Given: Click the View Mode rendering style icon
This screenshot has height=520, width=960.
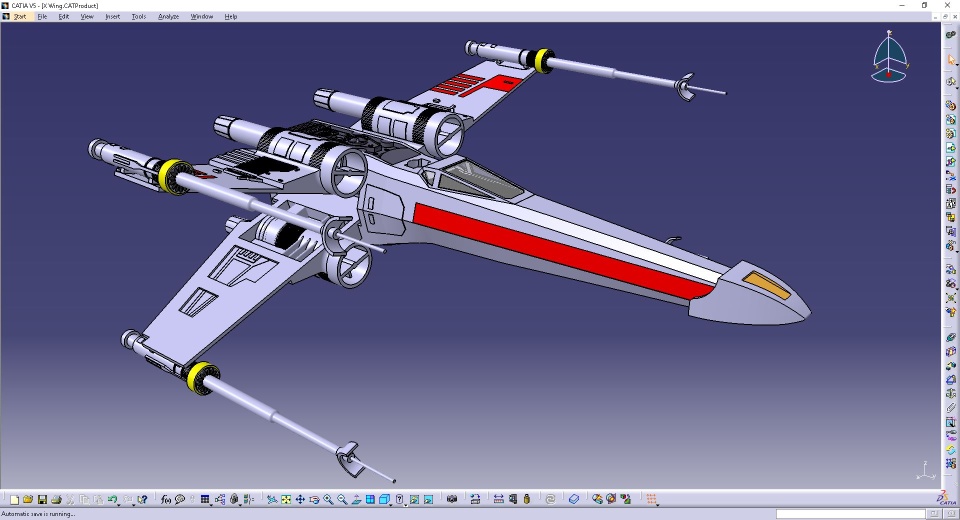Looking at the screenshot, I should [399, 499].
